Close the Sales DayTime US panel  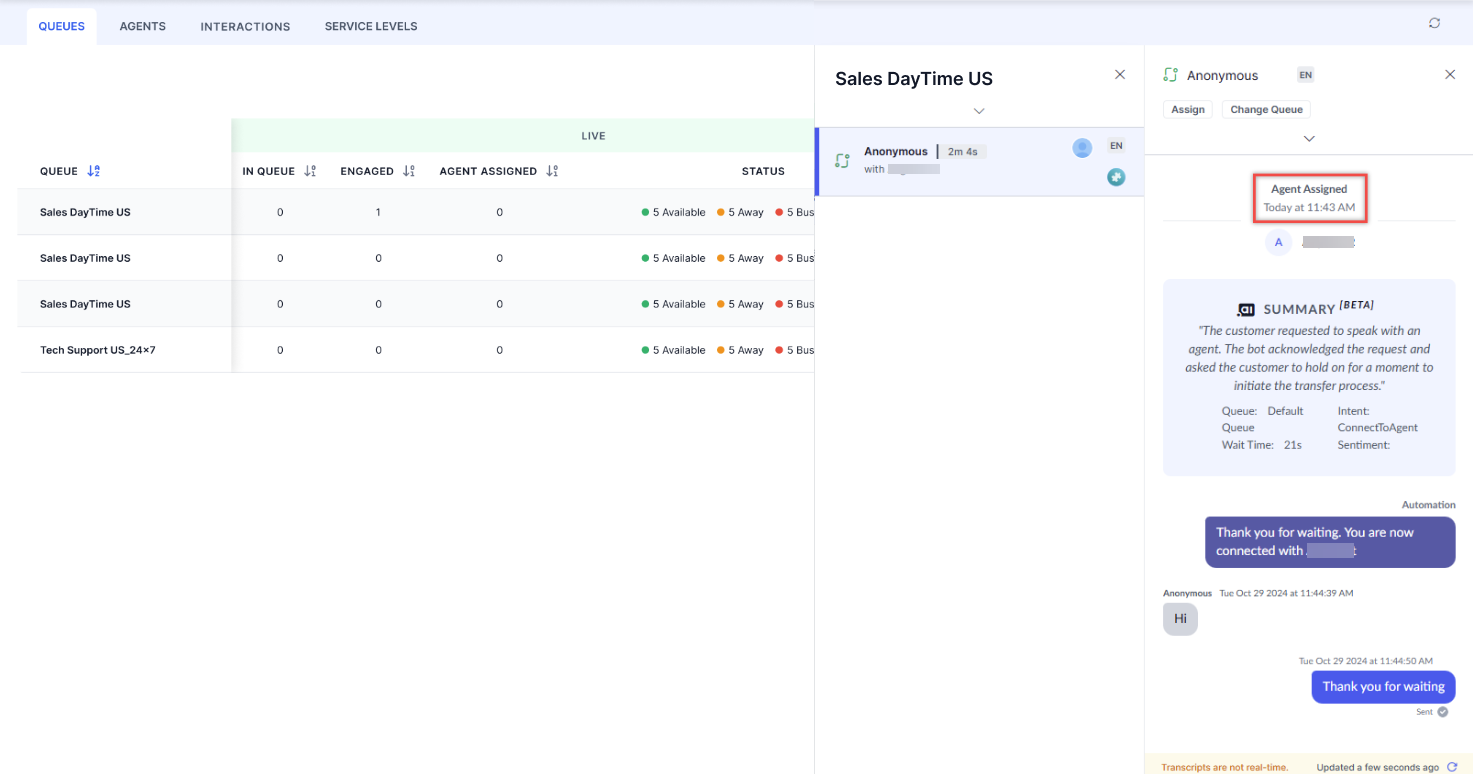[1120, 75]
